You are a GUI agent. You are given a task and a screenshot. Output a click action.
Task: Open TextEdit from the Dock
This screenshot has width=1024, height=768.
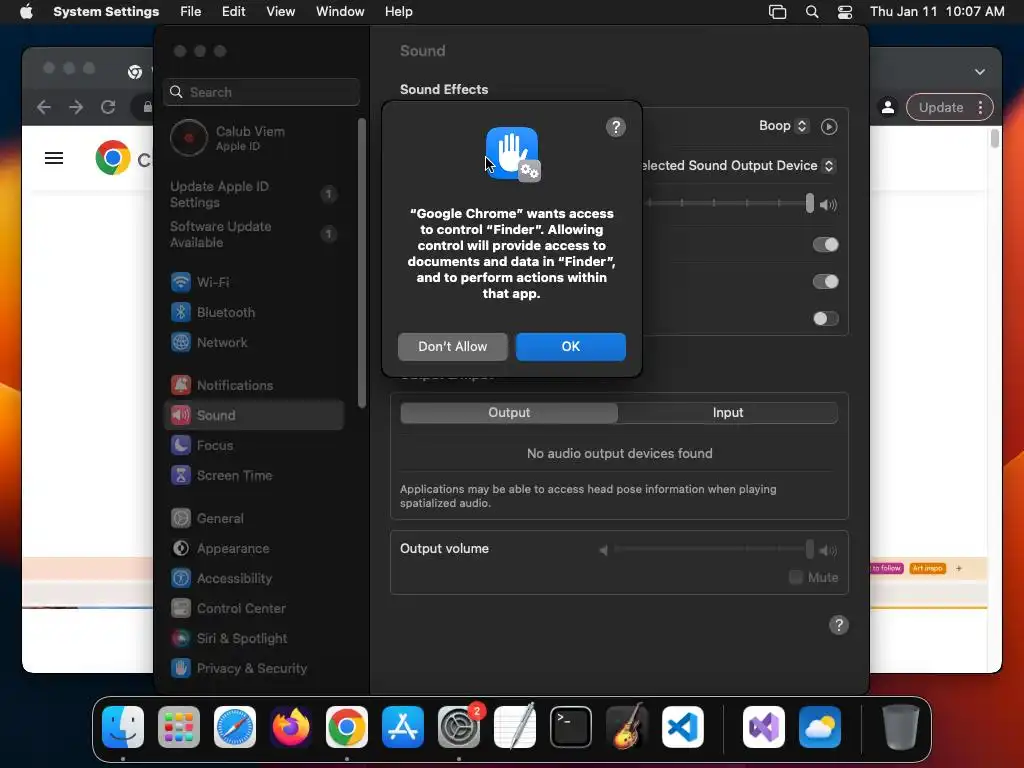pyautogui.click(x=515, y=727)
